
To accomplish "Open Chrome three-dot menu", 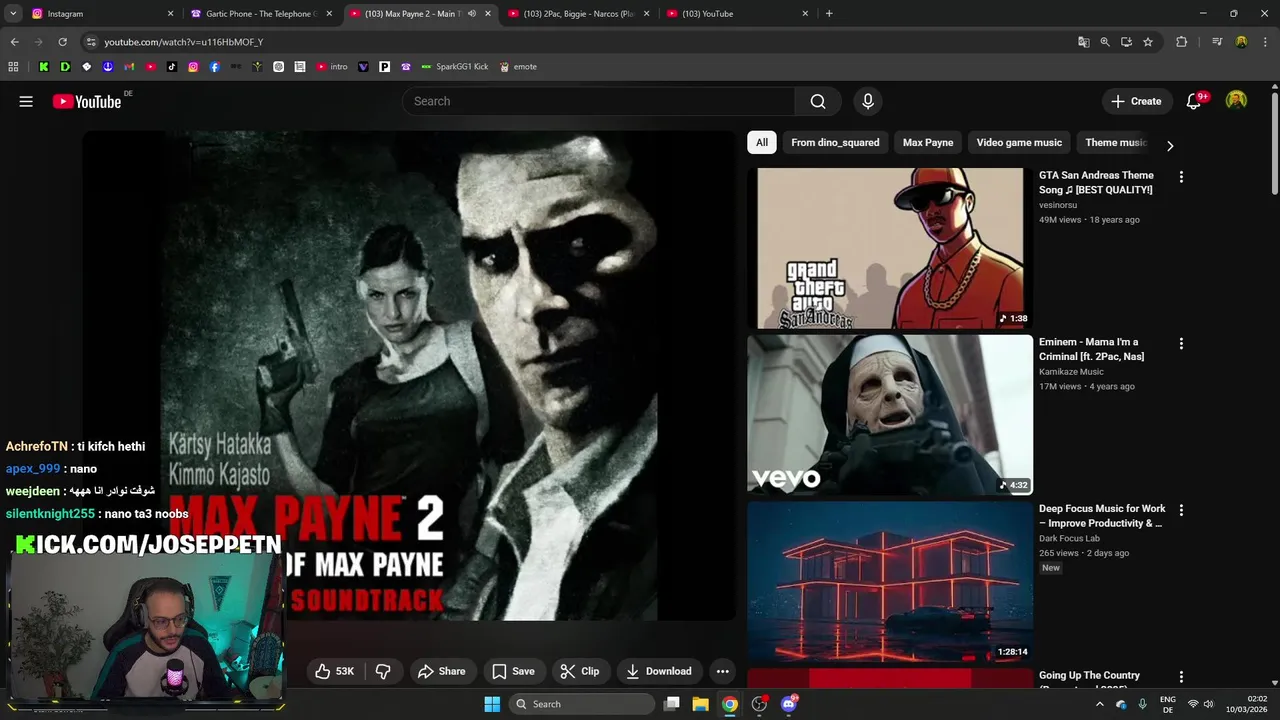I will 1265,42.
